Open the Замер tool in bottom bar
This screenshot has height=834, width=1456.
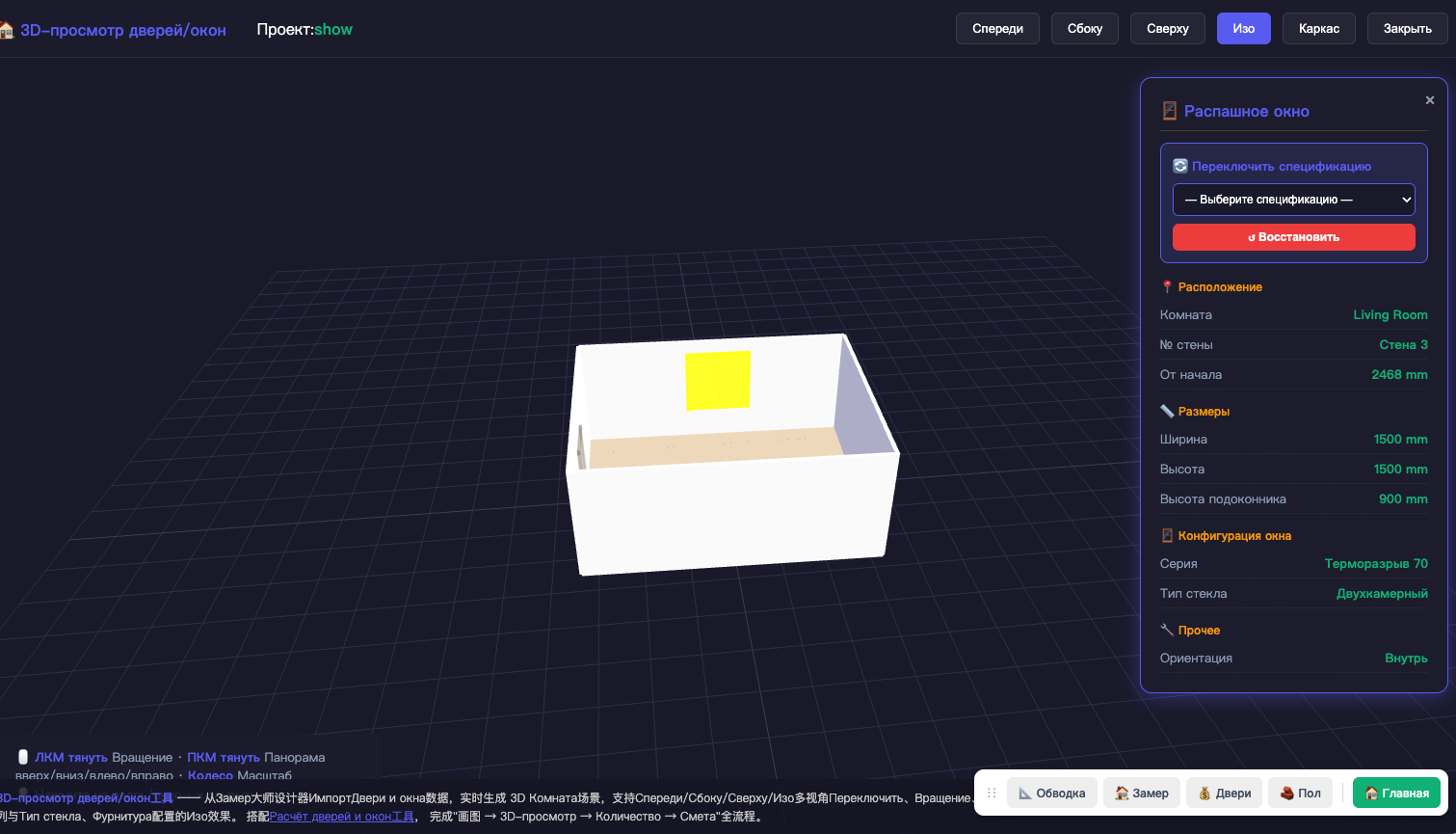[1141, 794]
